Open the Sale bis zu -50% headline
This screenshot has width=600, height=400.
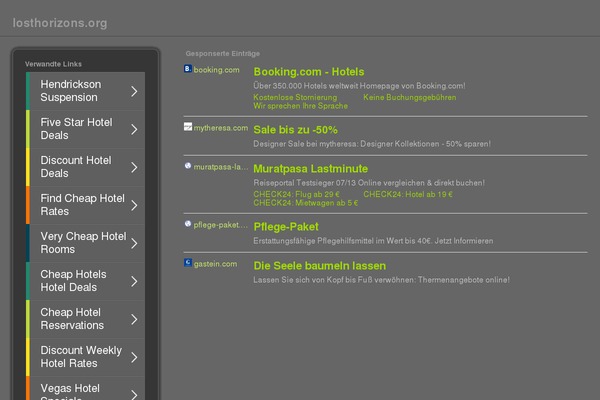[295, 130]
